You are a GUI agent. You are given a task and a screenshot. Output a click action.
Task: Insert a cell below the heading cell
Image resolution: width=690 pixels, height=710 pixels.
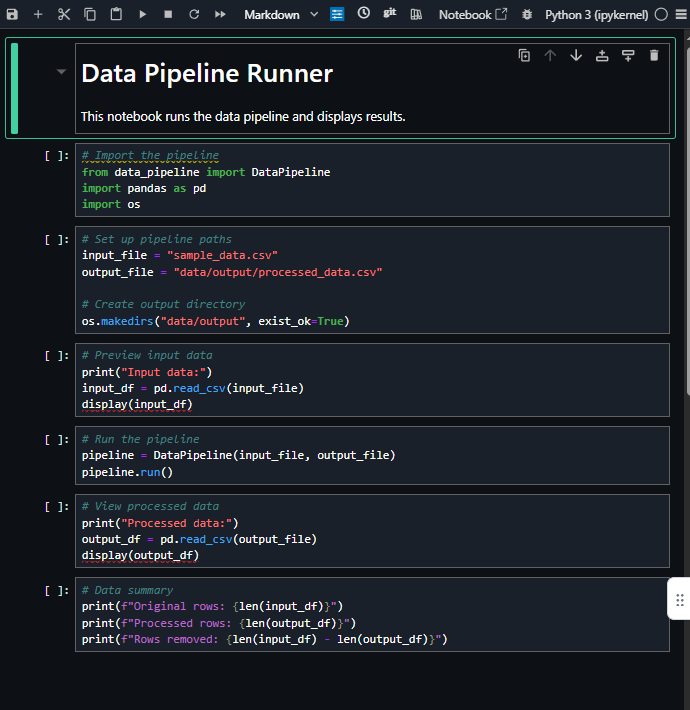tap(628, 55)
